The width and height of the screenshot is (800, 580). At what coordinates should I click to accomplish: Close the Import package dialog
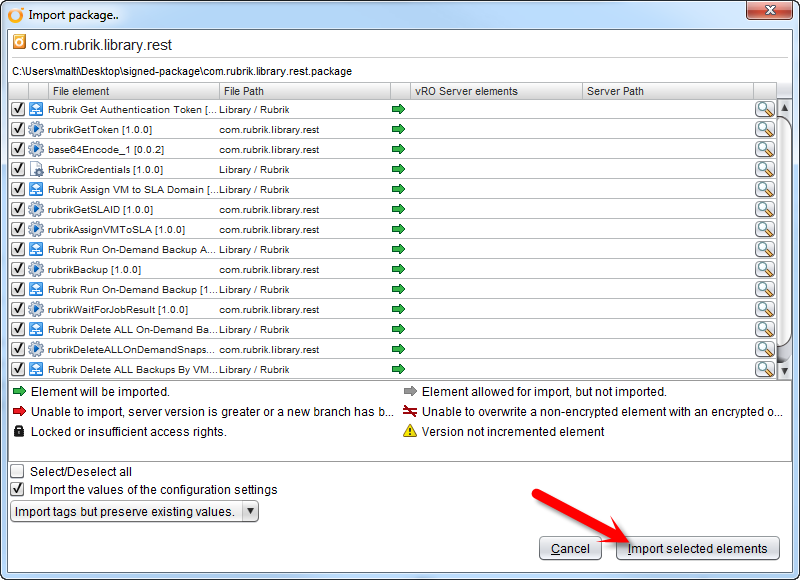tap(770, 10)
